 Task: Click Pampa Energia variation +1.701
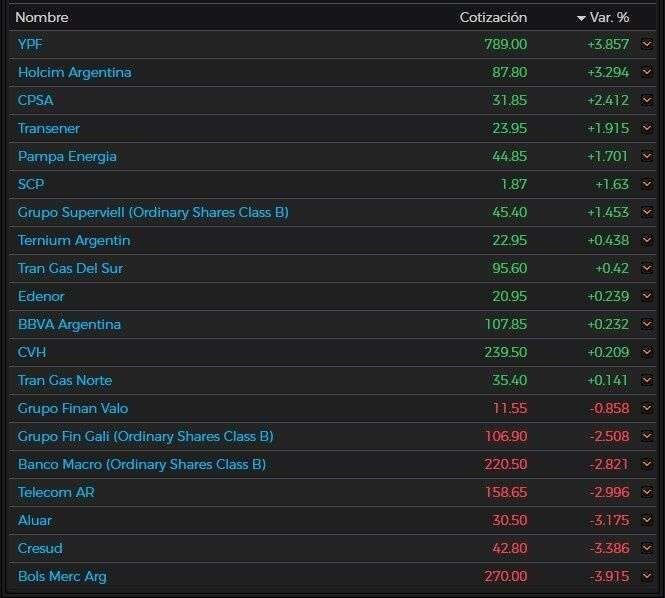click(x=607, y=156)
